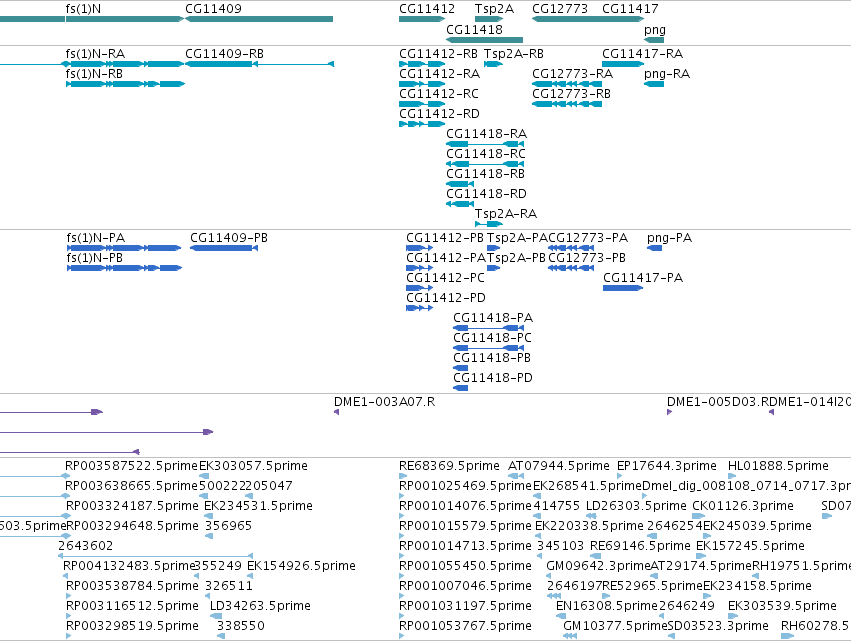
Task: Select transcript CG11412-RC
Action: point(422,104)
